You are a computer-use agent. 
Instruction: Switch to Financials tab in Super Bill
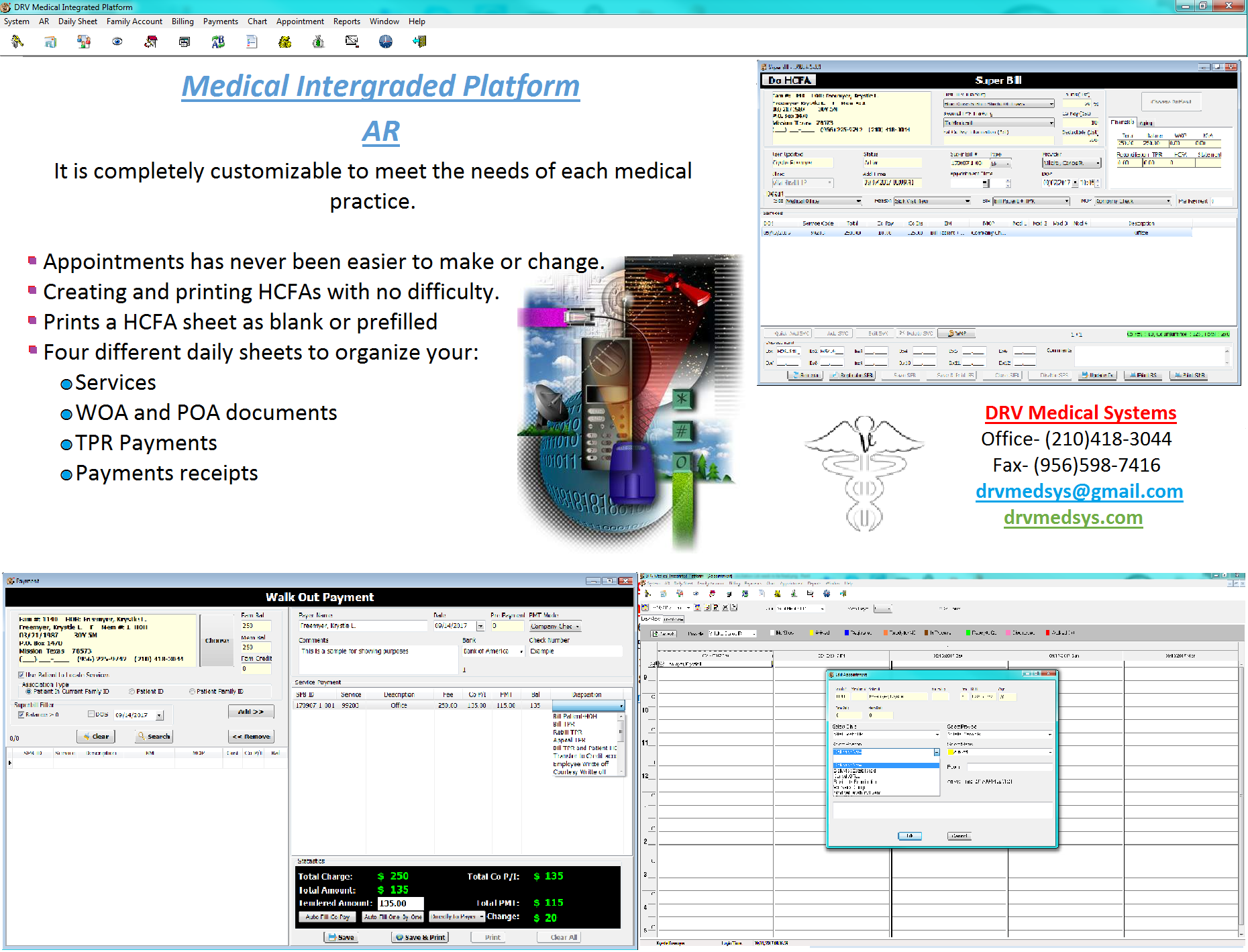click(1122, 122)
